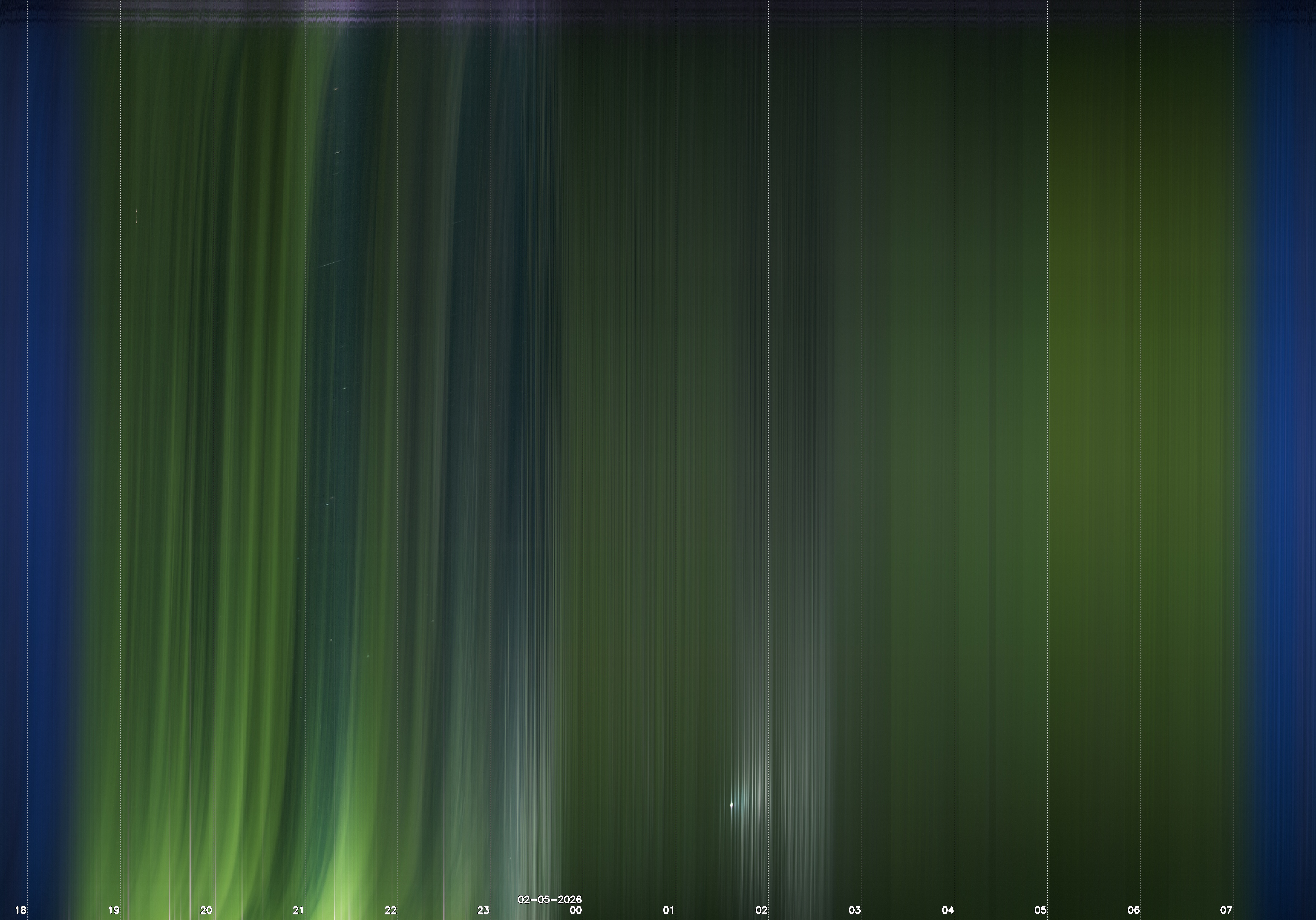The image size is (1316, 920).
Task: Click the 00 midnight label
Action: click(x=575, y=910)
